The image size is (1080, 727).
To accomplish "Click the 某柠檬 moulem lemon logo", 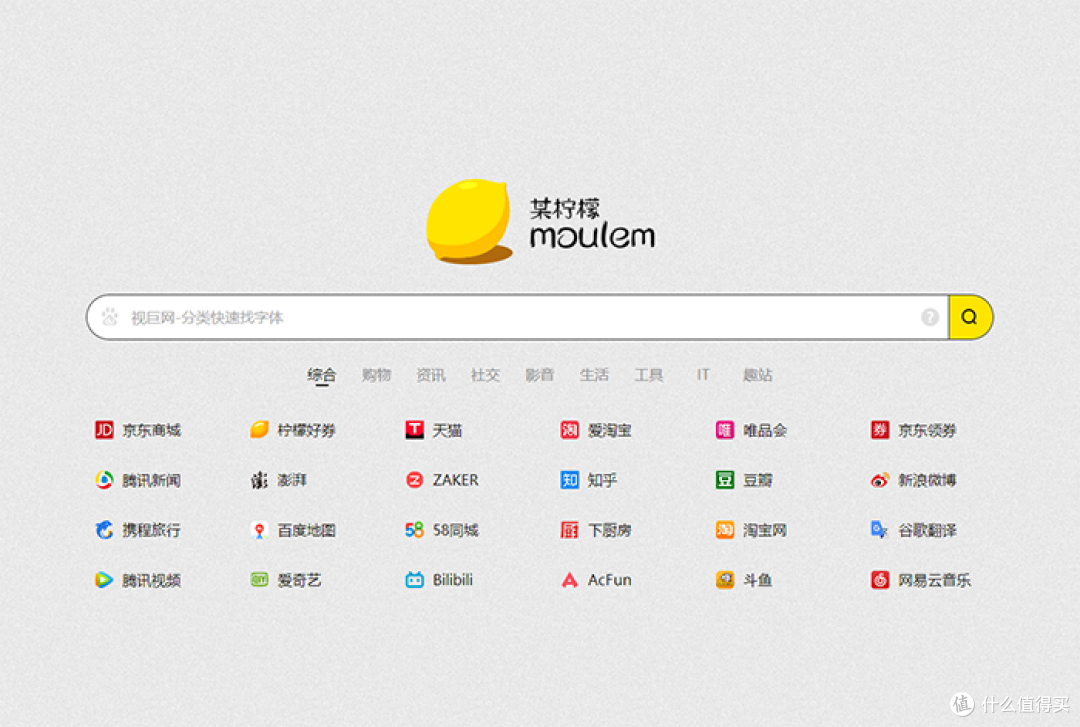I will [540, 222].
